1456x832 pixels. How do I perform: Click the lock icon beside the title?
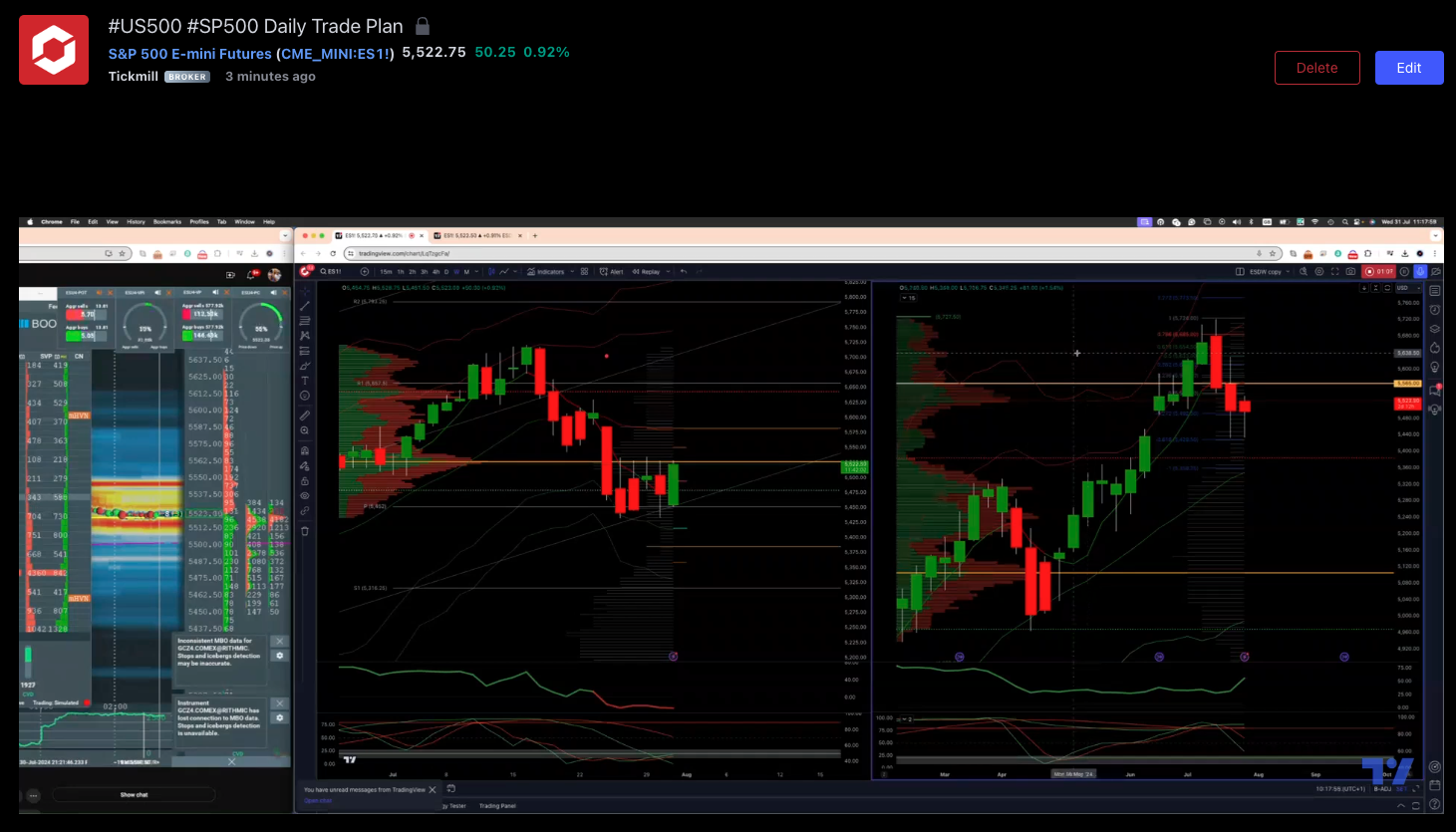(423, 26)
